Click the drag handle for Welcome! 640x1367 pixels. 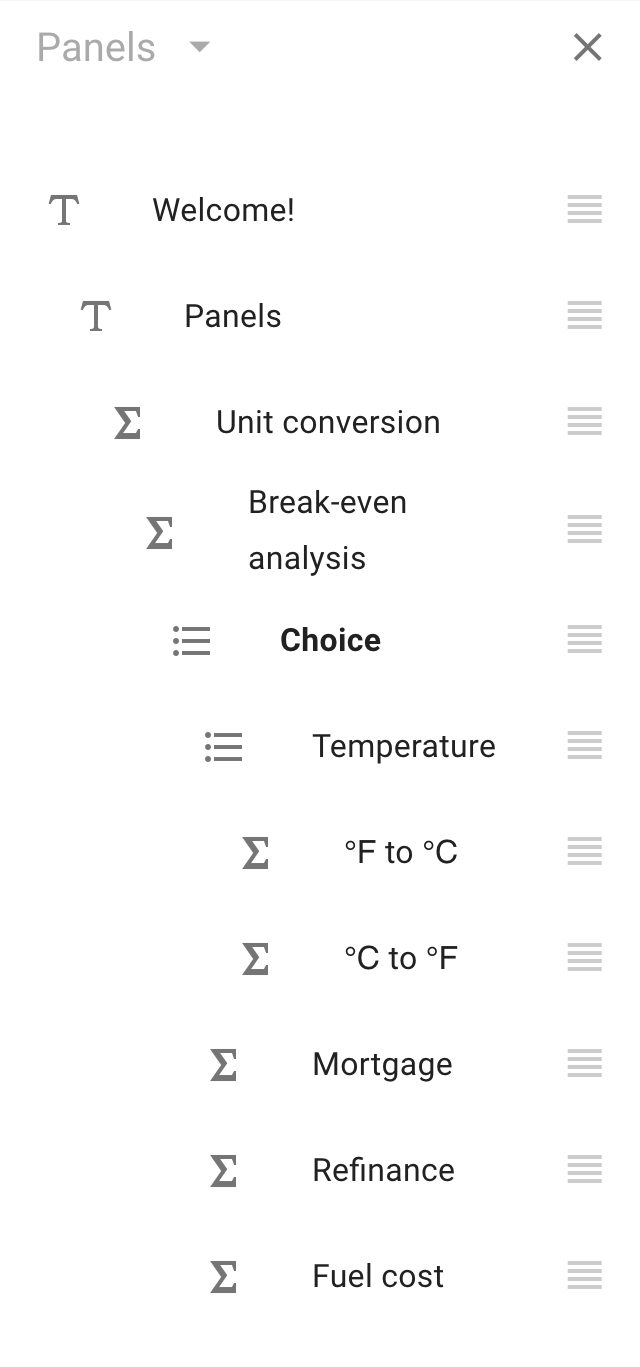585,210
